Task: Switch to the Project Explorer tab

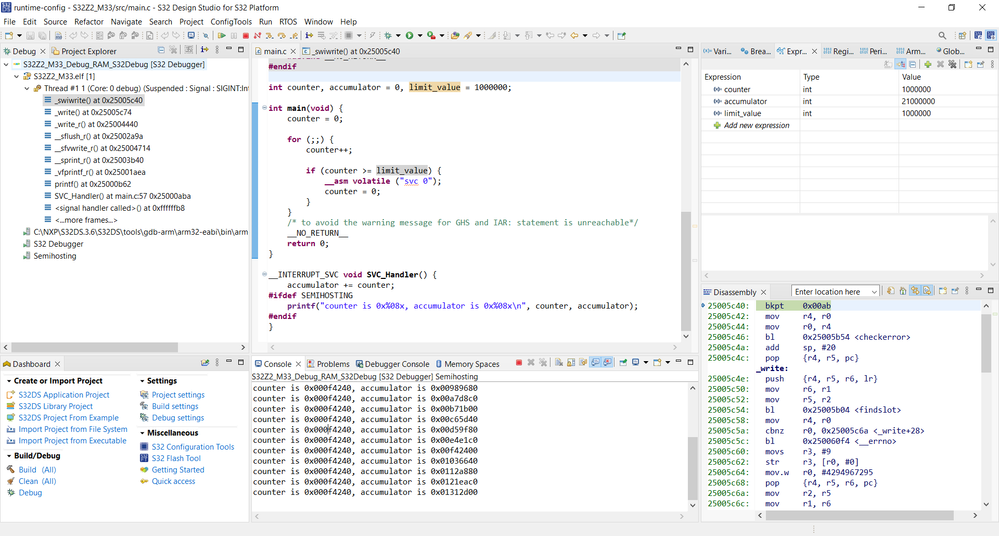Action: (89, 51)
